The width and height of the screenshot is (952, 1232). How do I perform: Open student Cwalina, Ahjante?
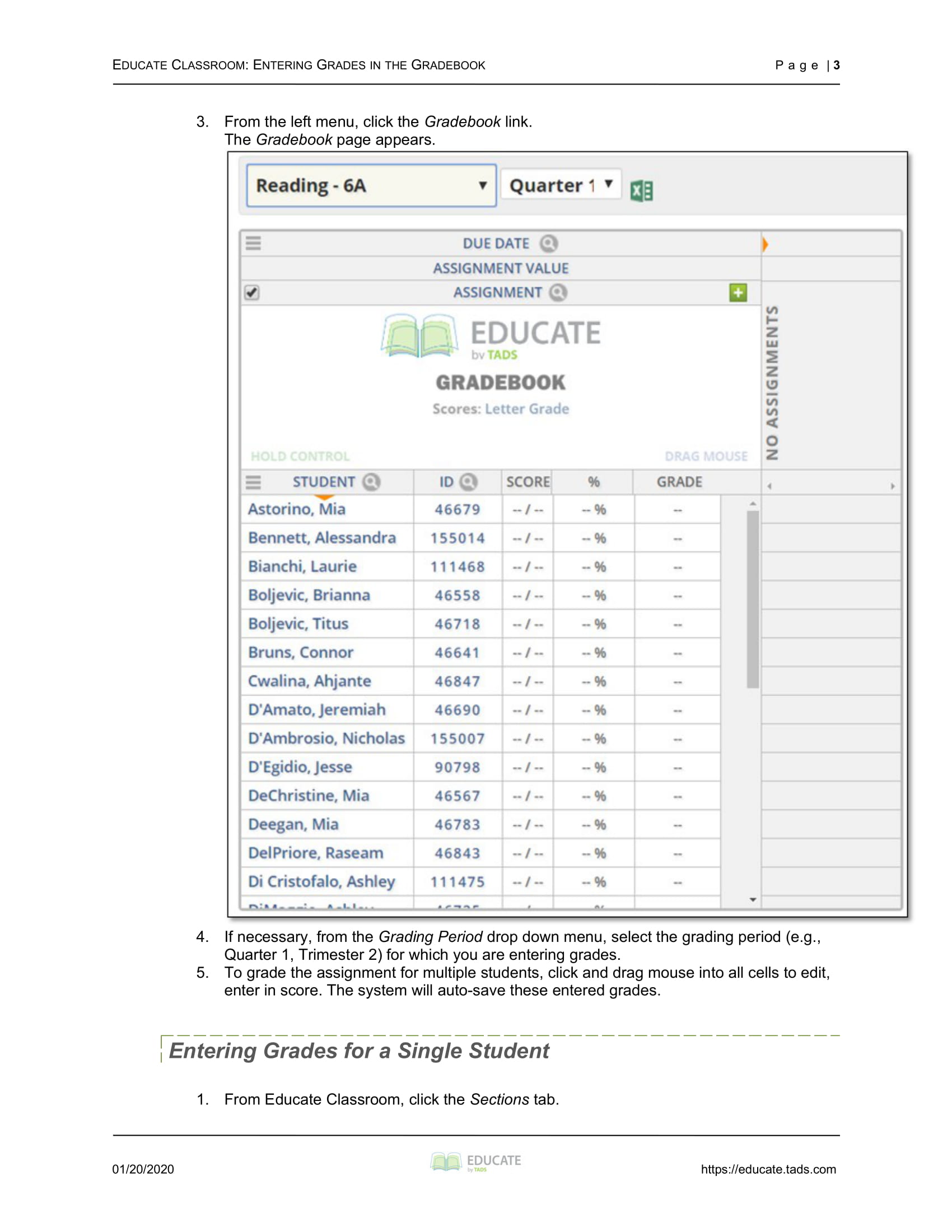pos(310,681)
